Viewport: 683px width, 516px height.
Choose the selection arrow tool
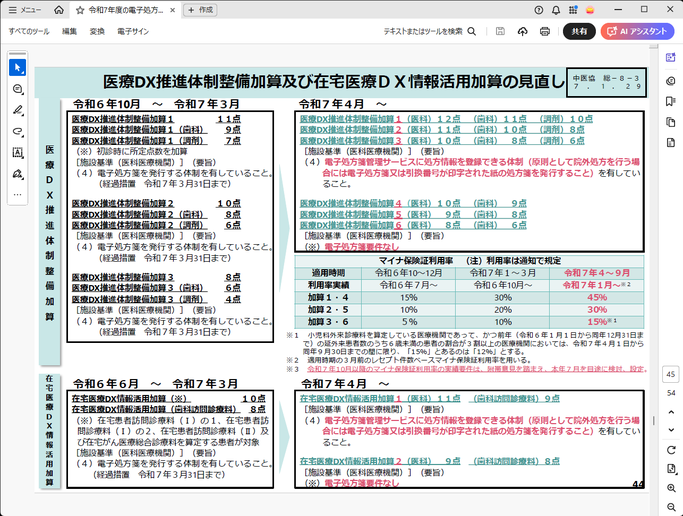[x=17, y=68]
